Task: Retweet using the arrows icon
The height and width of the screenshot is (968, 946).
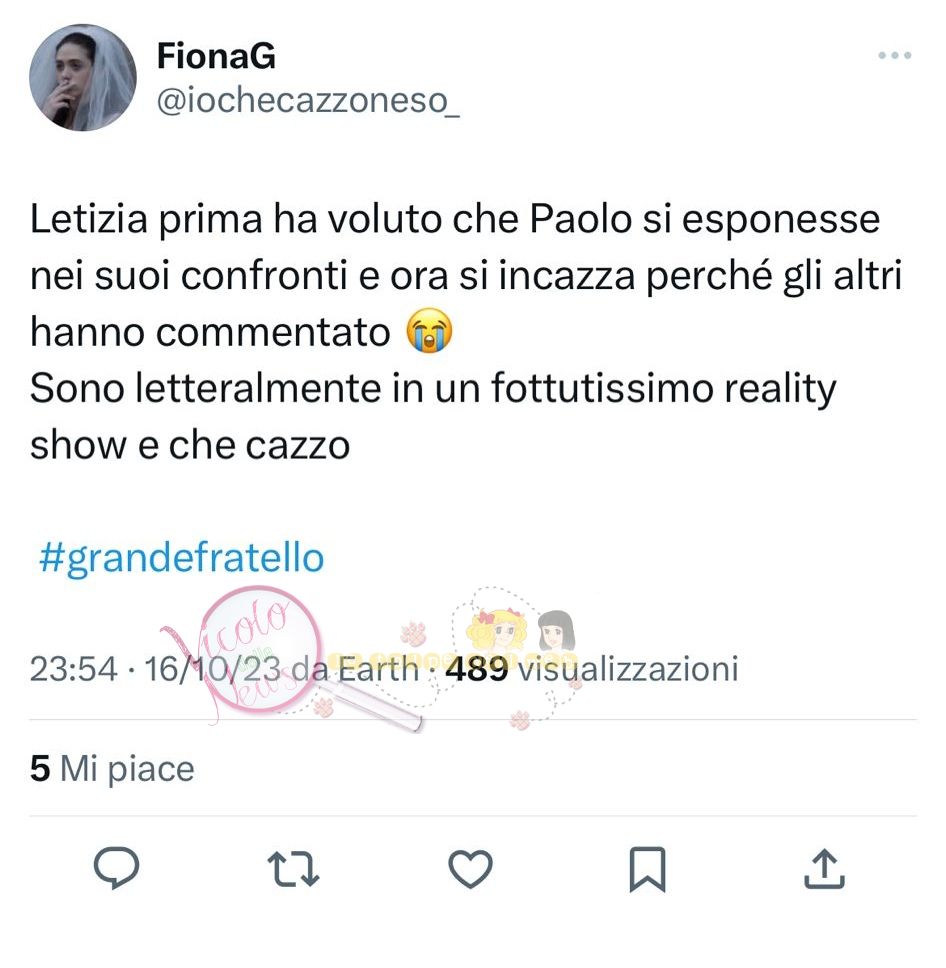Action: click(293, 869)
